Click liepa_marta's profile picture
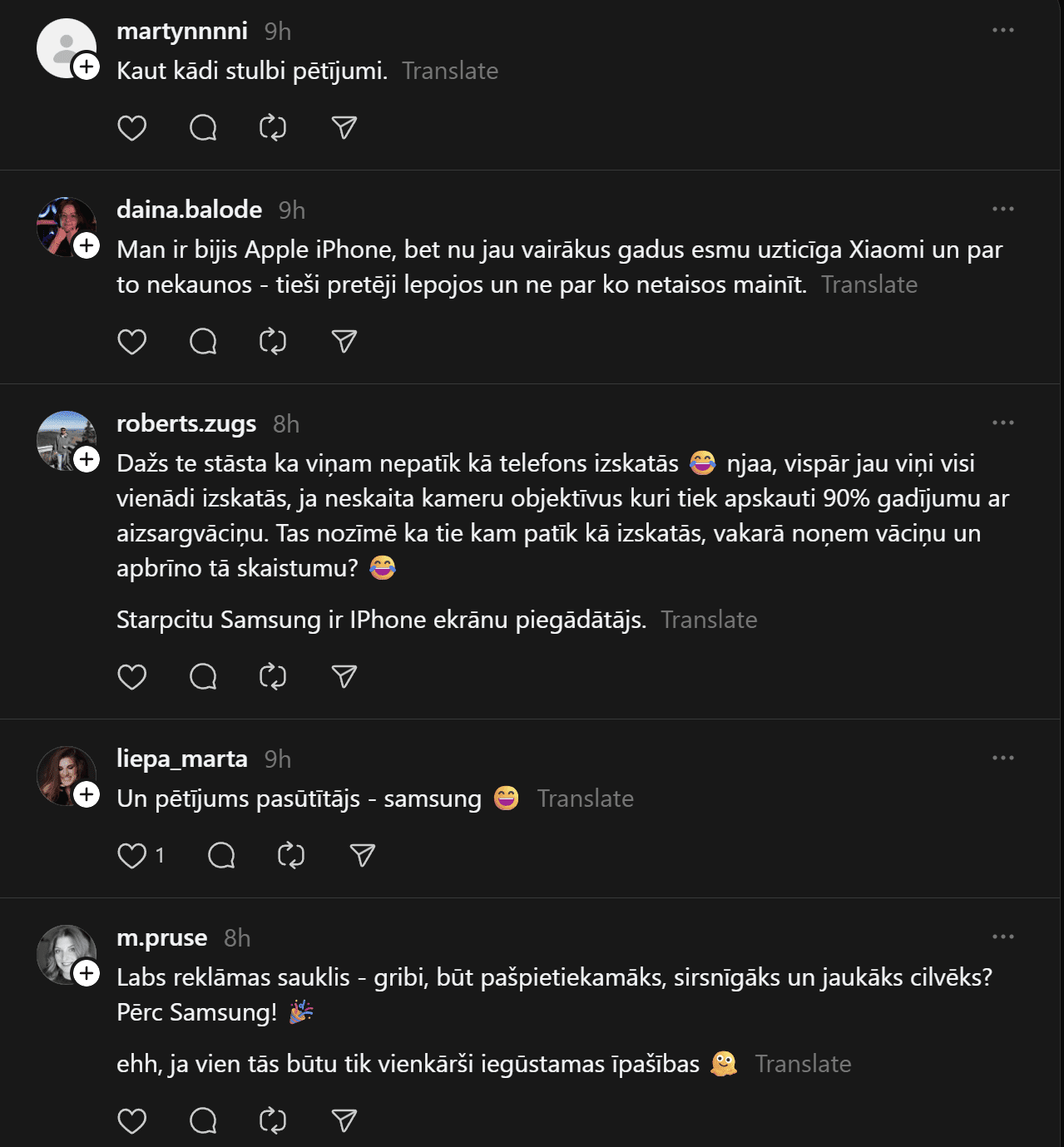1064x1147 pixels. point(65,775)
